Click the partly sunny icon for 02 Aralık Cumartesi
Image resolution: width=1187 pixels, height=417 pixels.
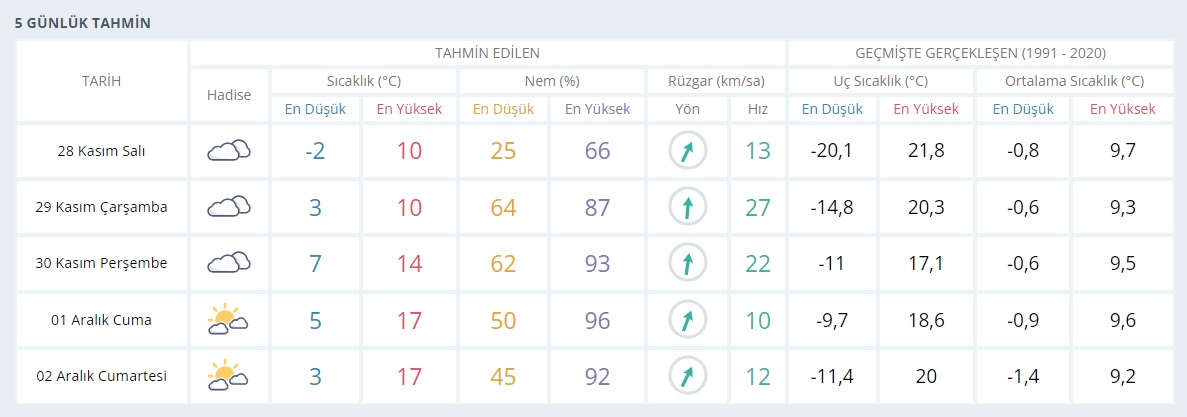click(x=229, y=376)
